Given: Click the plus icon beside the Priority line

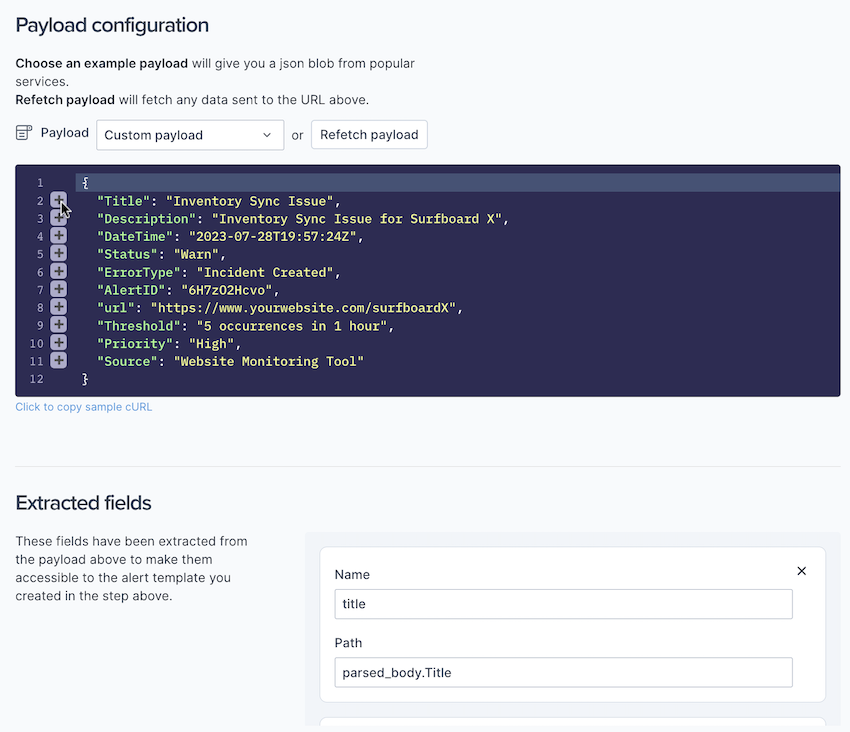Looking at the screenshot, I should click(x=58, y=343).
